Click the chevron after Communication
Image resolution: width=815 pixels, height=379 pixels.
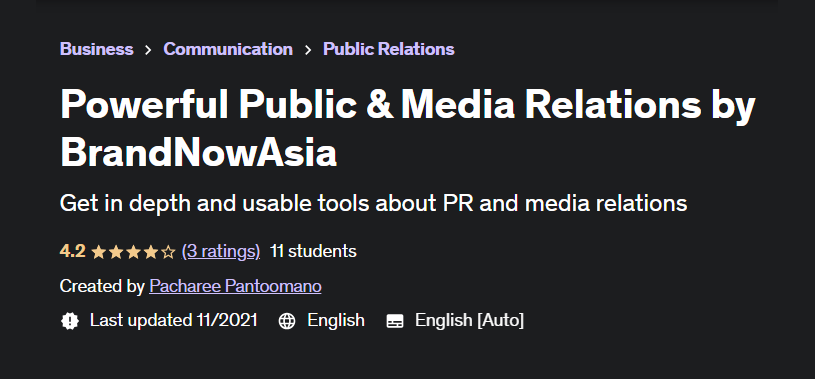(308, 50)
